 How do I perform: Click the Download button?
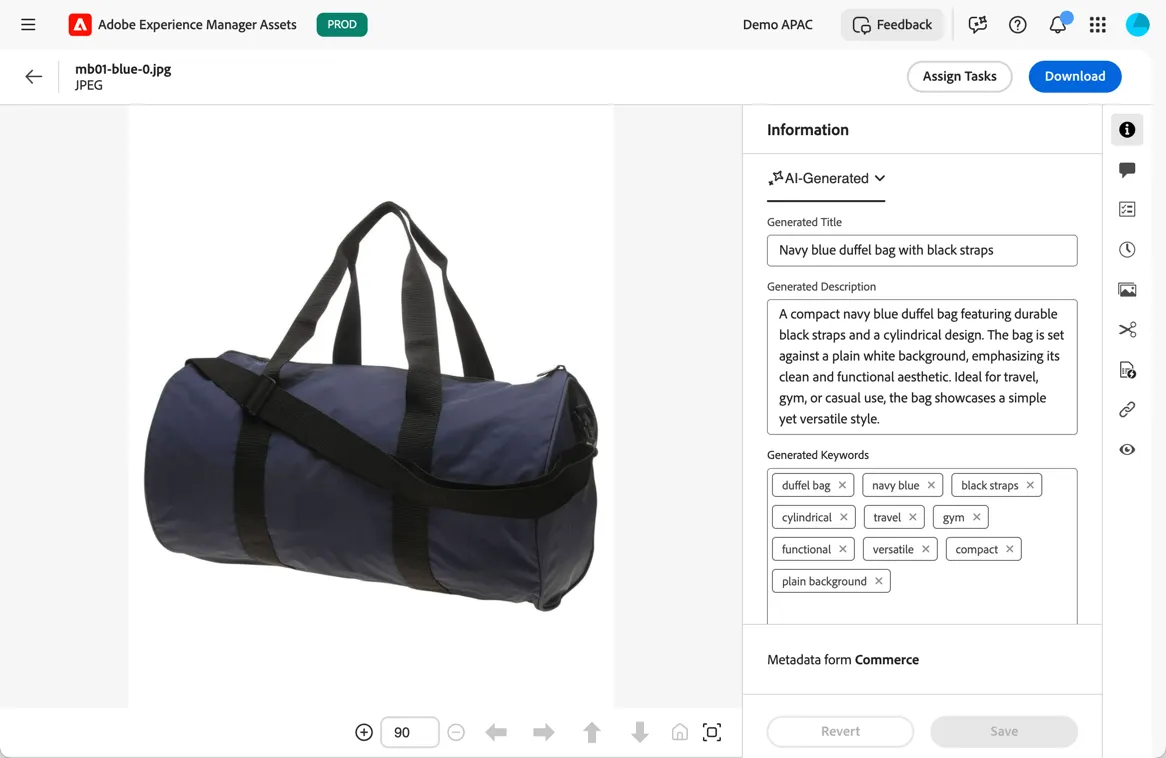coord(1075,77)
